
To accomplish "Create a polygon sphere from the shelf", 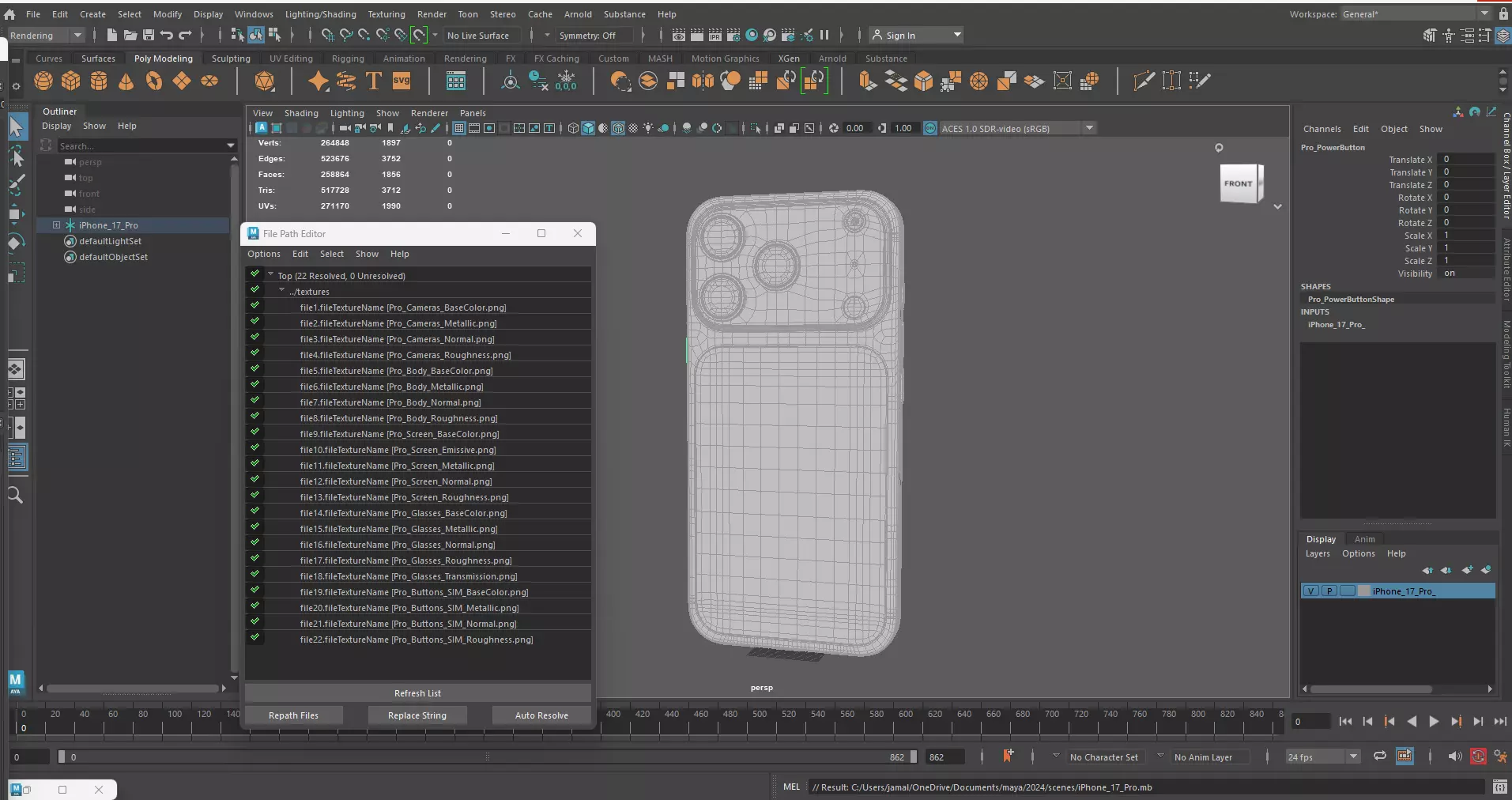I will click(x=43, y=81).
